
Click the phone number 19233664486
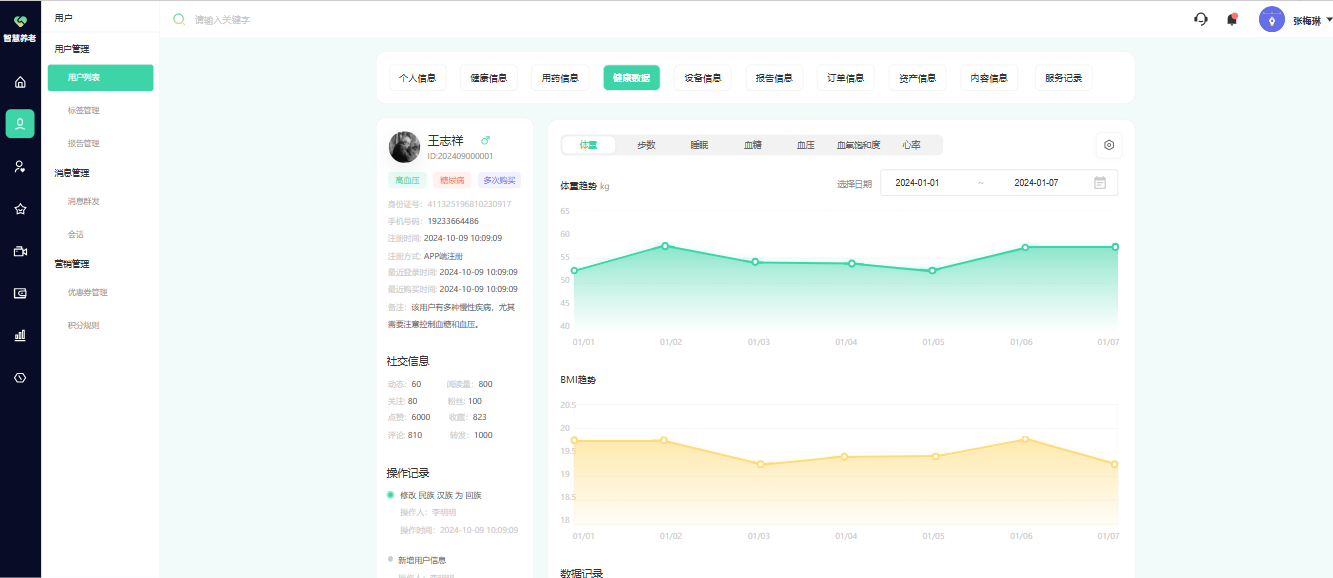coord(452,221)
